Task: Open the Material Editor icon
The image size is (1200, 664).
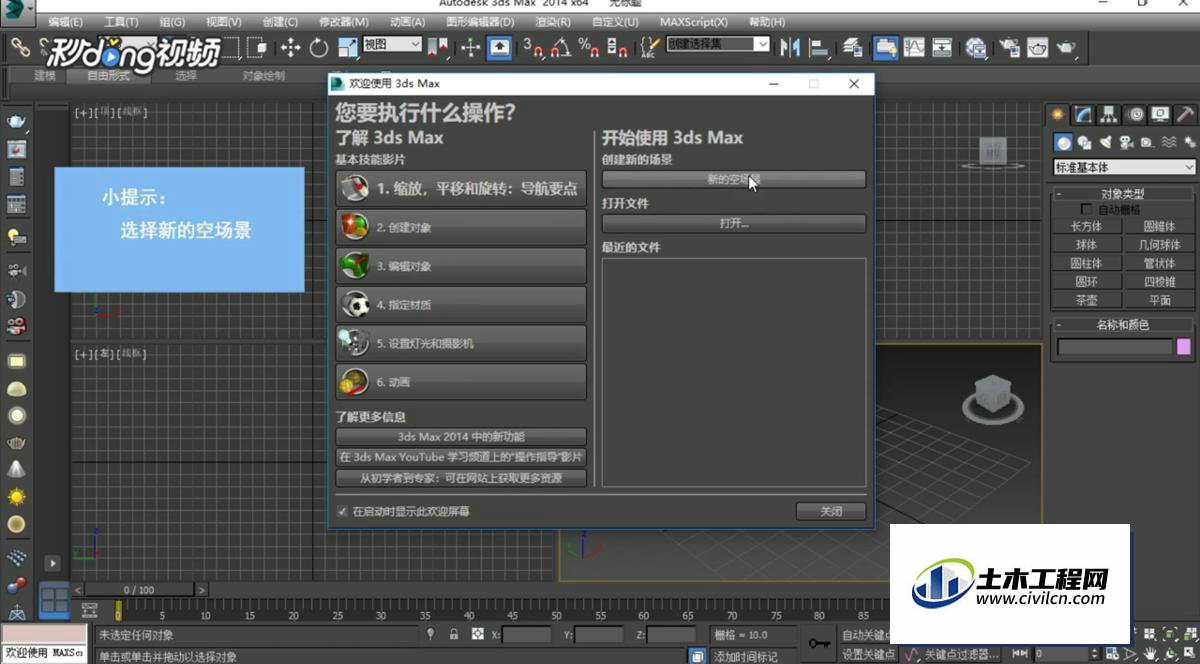Action: pyautogui.click(x=976, y=46)
